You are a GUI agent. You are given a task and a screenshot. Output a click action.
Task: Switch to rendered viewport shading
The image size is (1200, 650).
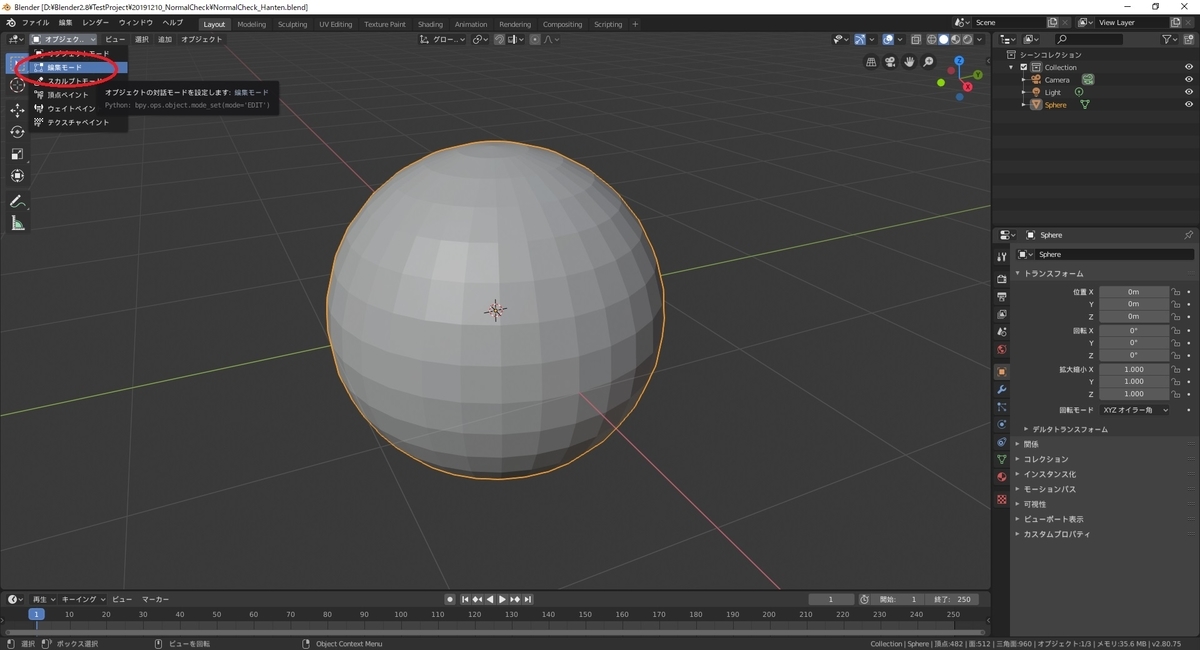[x=967, y=39]
